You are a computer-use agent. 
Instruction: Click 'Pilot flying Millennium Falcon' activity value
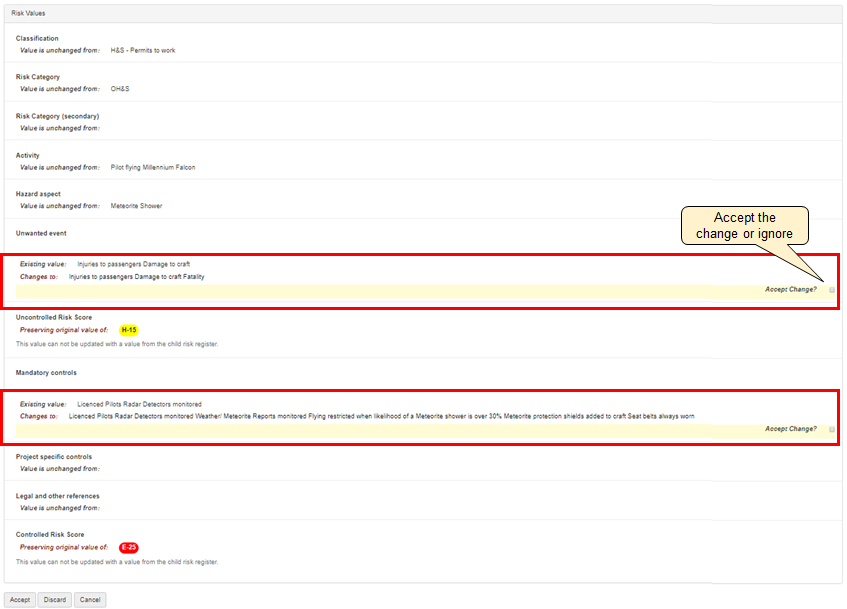153,167
